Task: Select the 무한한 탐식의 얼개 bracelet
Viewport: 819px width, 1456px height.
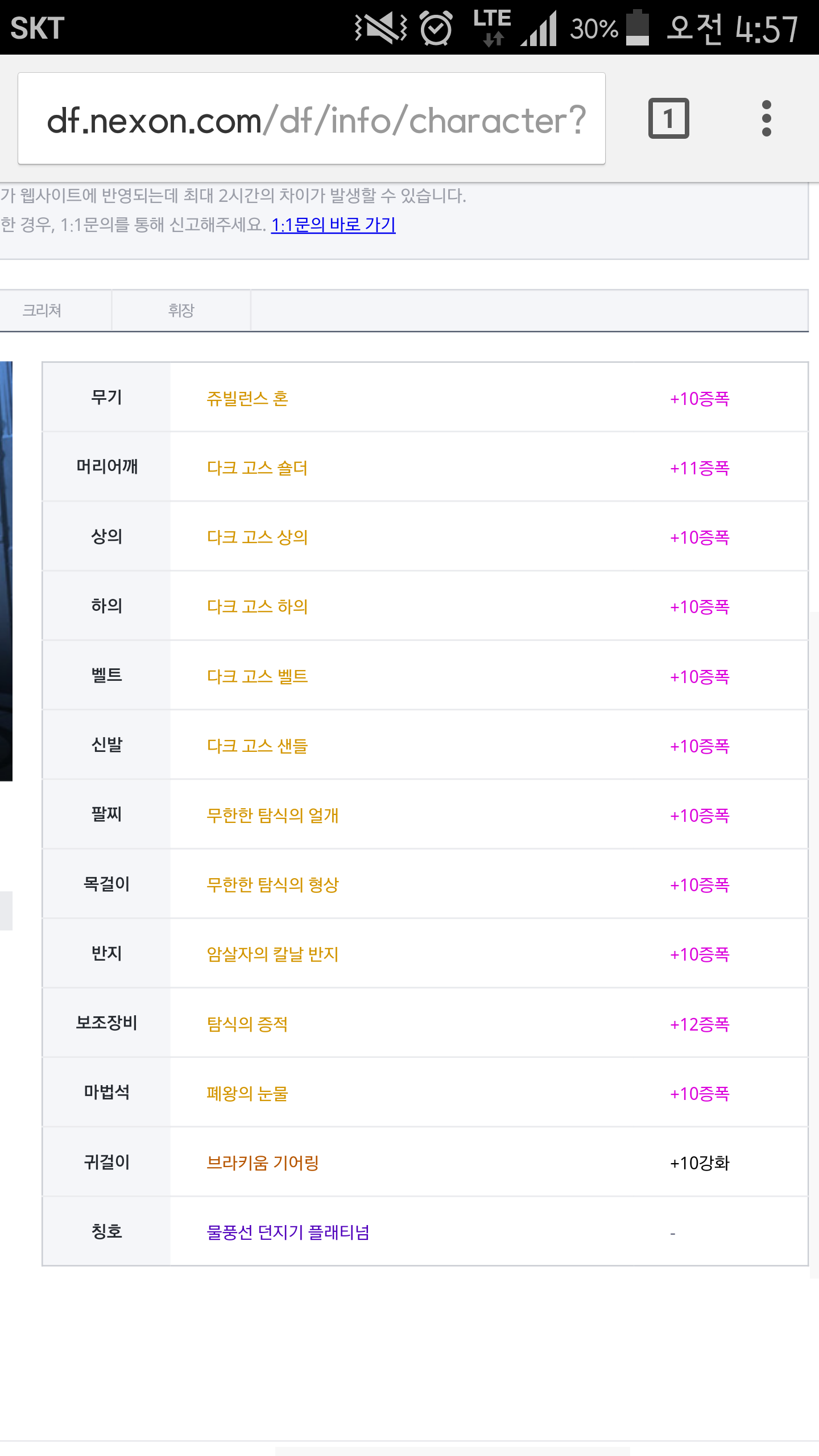Action: point(272,816)
